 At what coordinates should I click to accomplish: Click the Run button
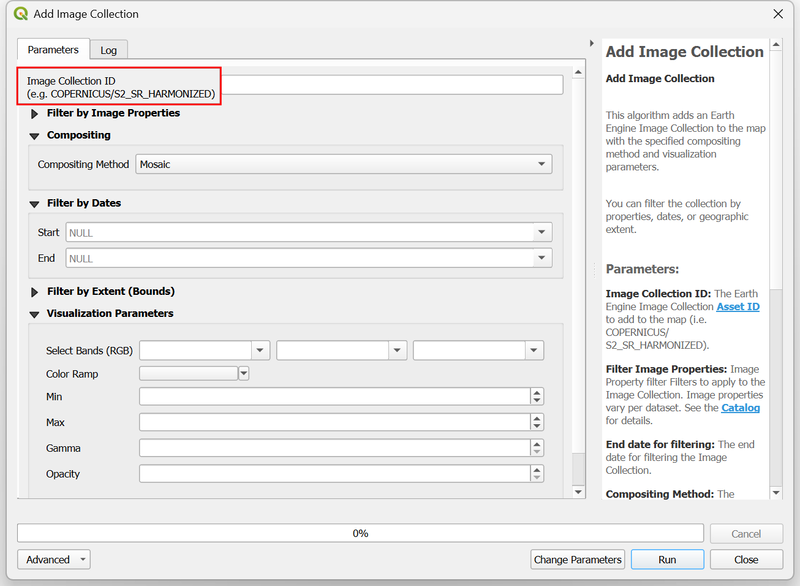pos(667,559)
